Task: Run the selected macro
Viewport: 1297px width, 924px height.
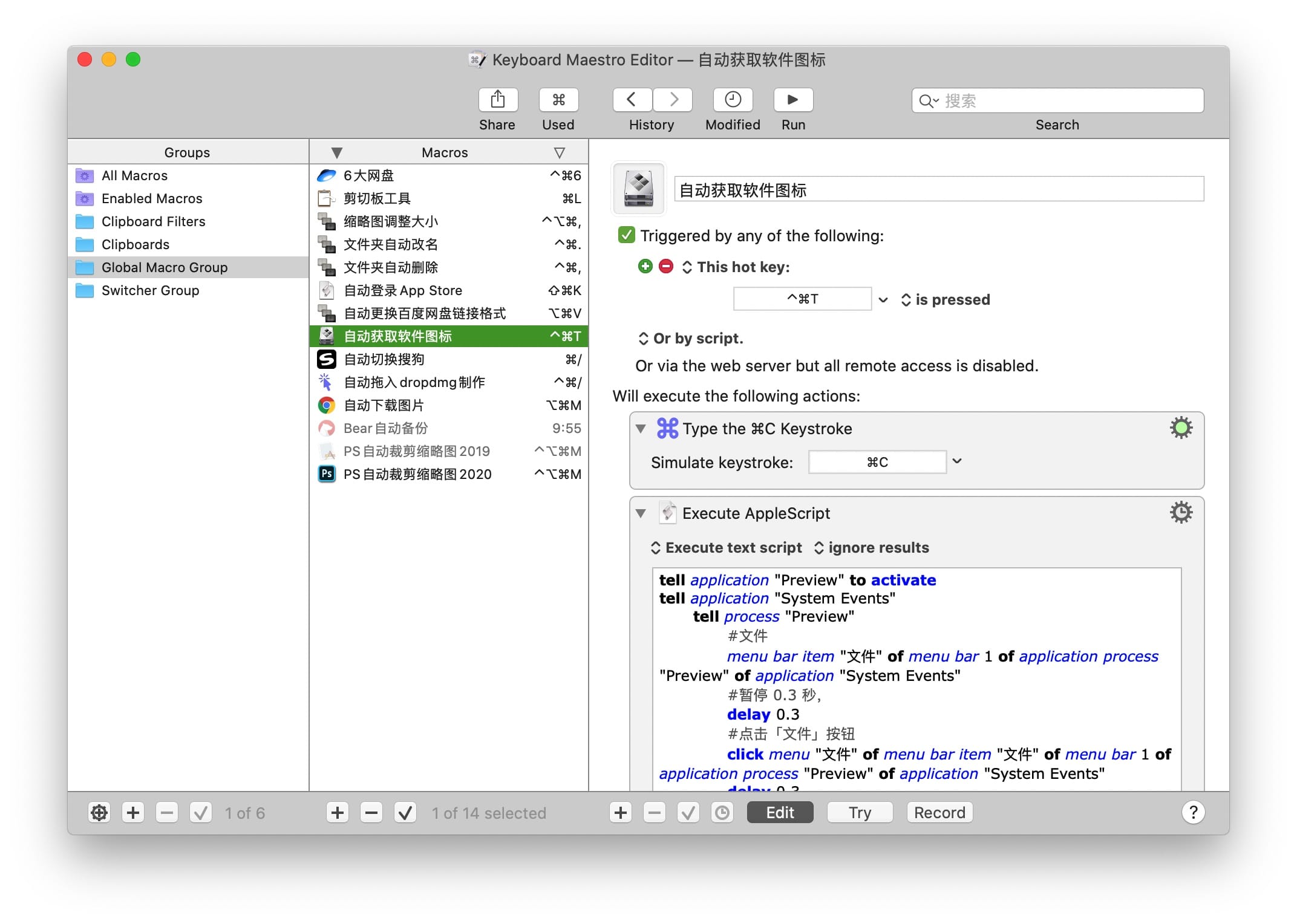Action: 793,100
